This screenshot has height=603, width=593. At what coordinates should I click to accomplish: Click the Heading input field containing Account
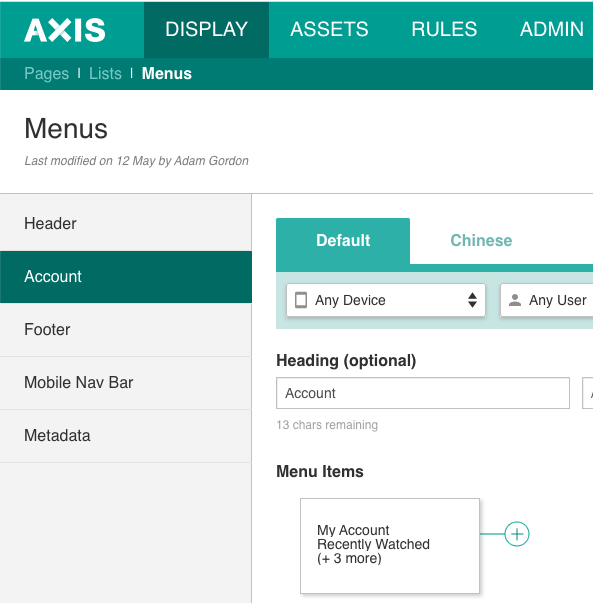[x=423, y=393]
